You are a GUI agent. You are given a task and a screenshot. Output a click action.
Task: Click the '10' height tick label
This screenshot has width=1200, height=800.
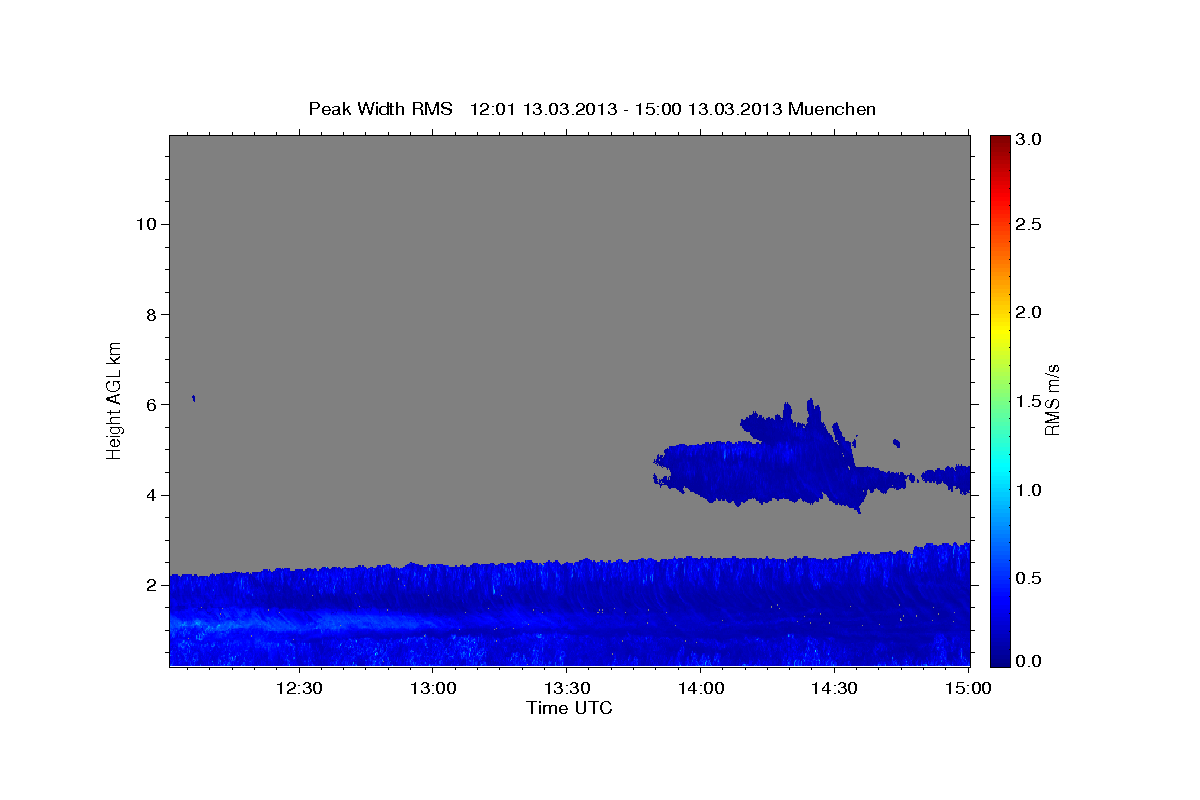click(x=145, y=224)
